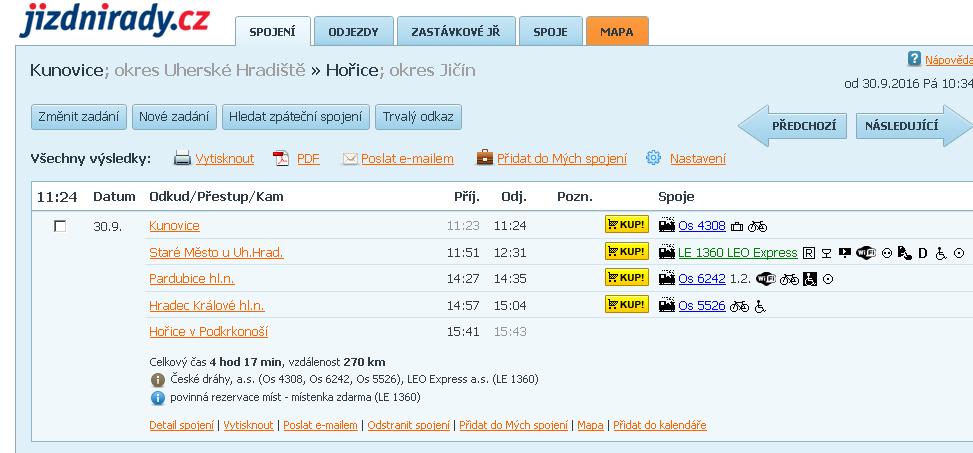Viewport: 973px width, 453px height.
Task: Open the LE 1360 LEO Express link
Action: 737,253
